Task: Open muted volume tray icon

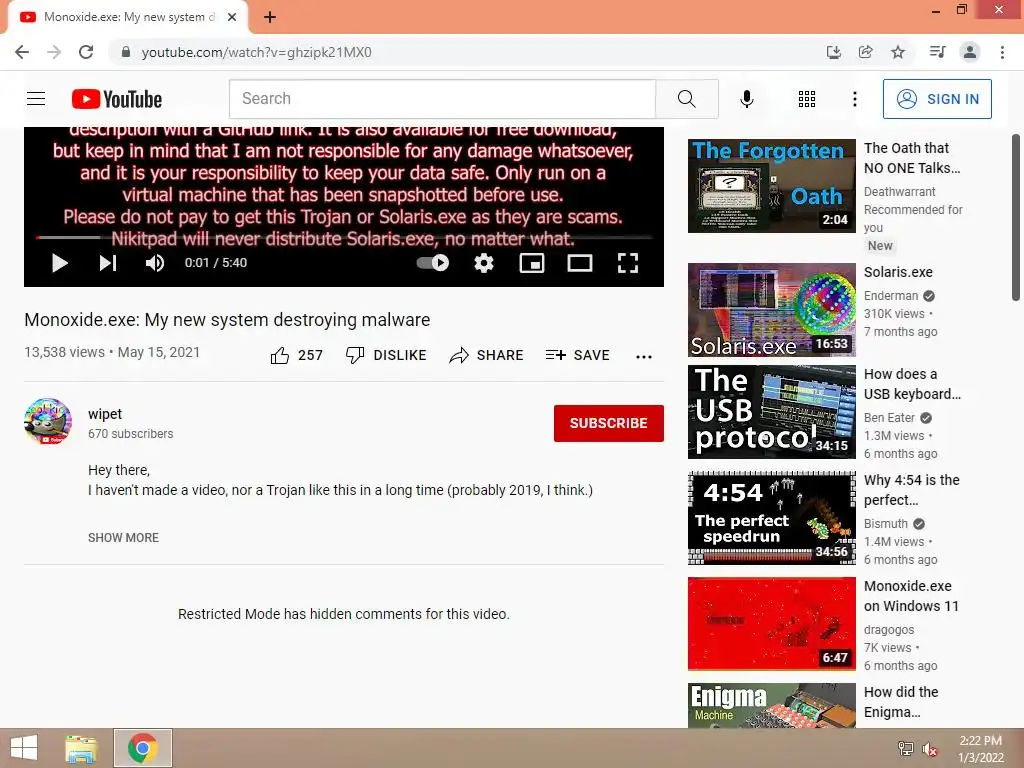Action: (929, 748)
